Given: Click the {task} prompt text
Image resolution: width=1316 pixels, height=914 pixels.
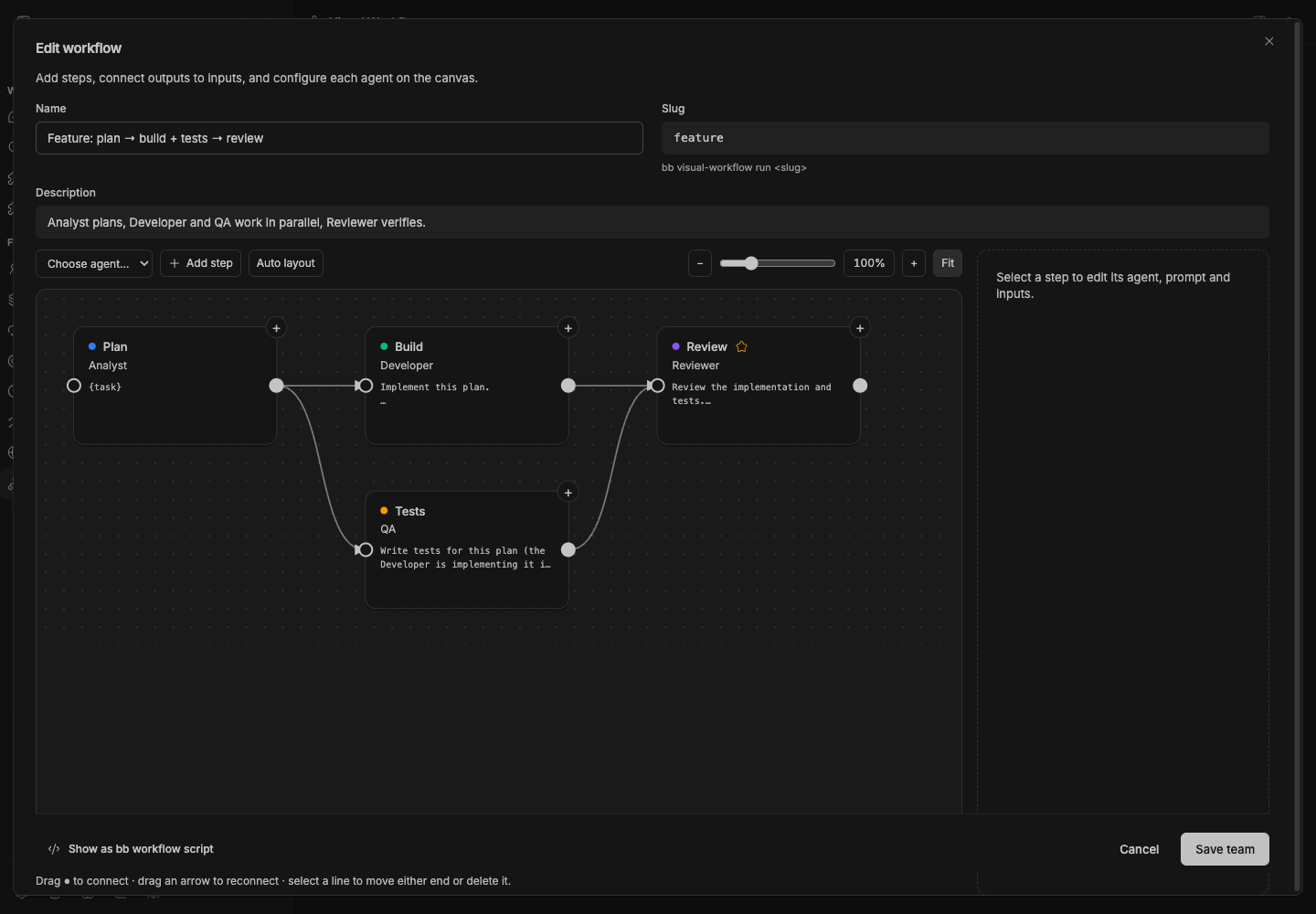Looking at the screenshot, I should (105, 387).
